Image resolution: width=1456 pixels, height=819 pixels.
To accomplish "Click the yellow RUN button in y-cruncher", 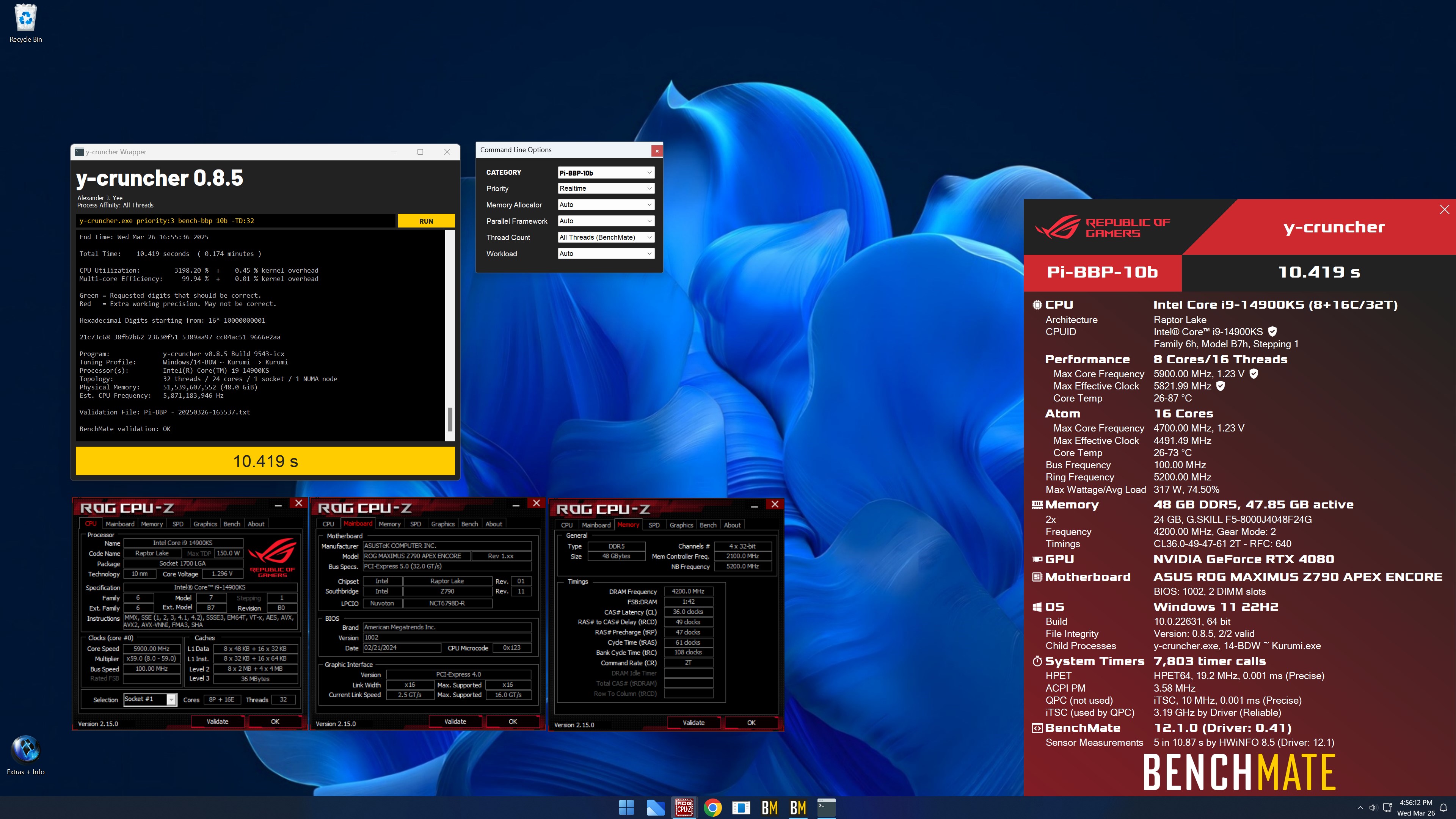I will click(426, 221).
